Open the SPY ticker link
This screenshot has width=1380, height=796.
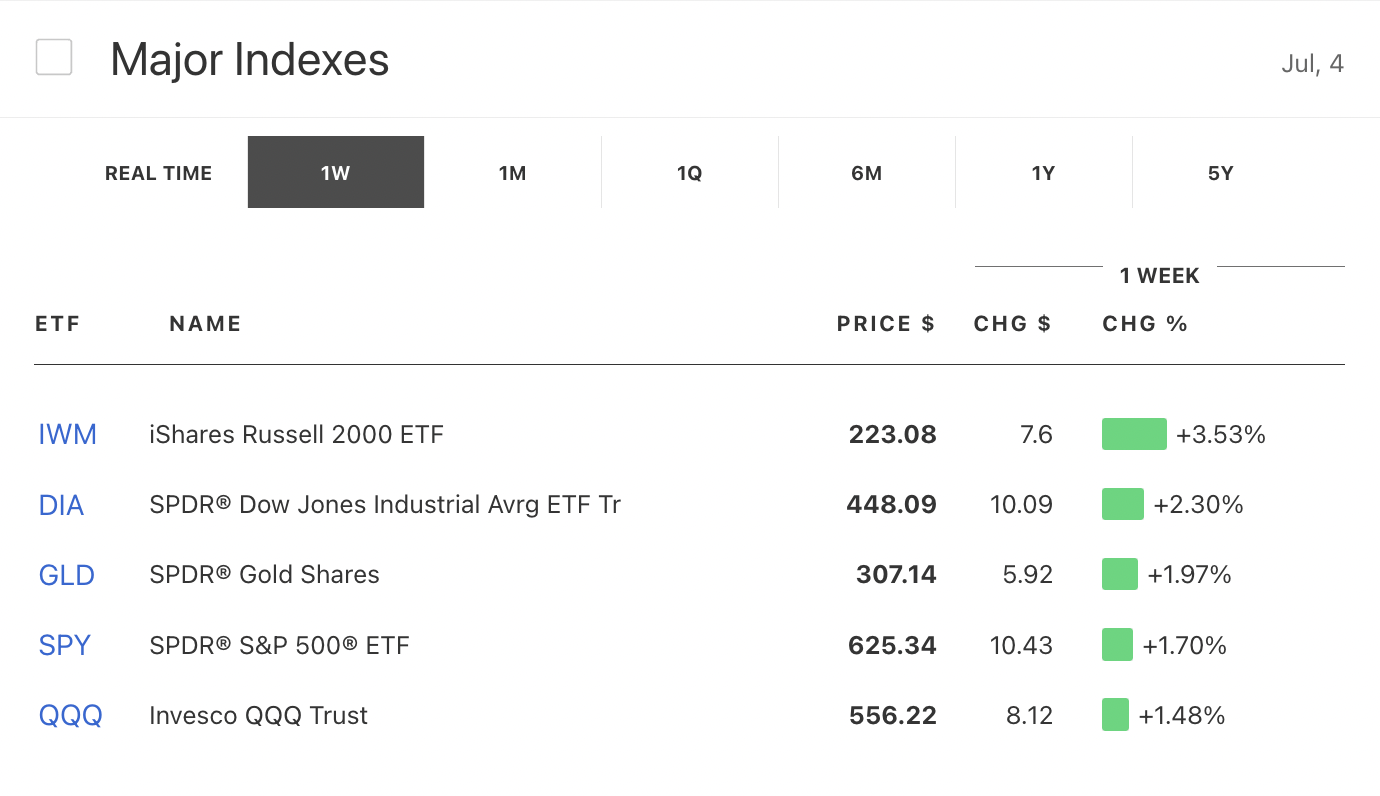click(65, 645)
